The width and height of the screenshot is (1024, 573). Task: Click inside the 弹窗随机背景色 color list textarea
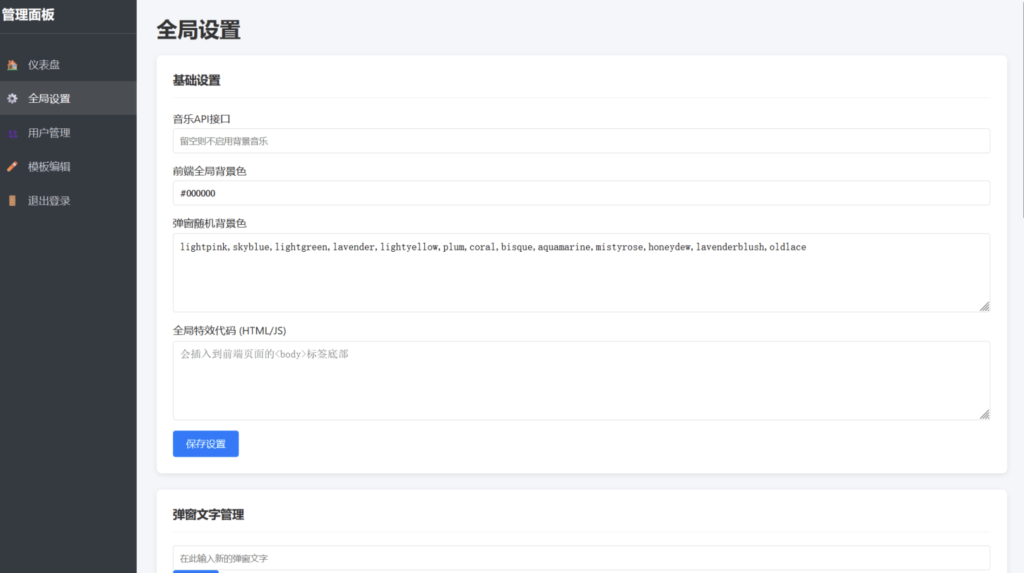[x=581, y=273]
